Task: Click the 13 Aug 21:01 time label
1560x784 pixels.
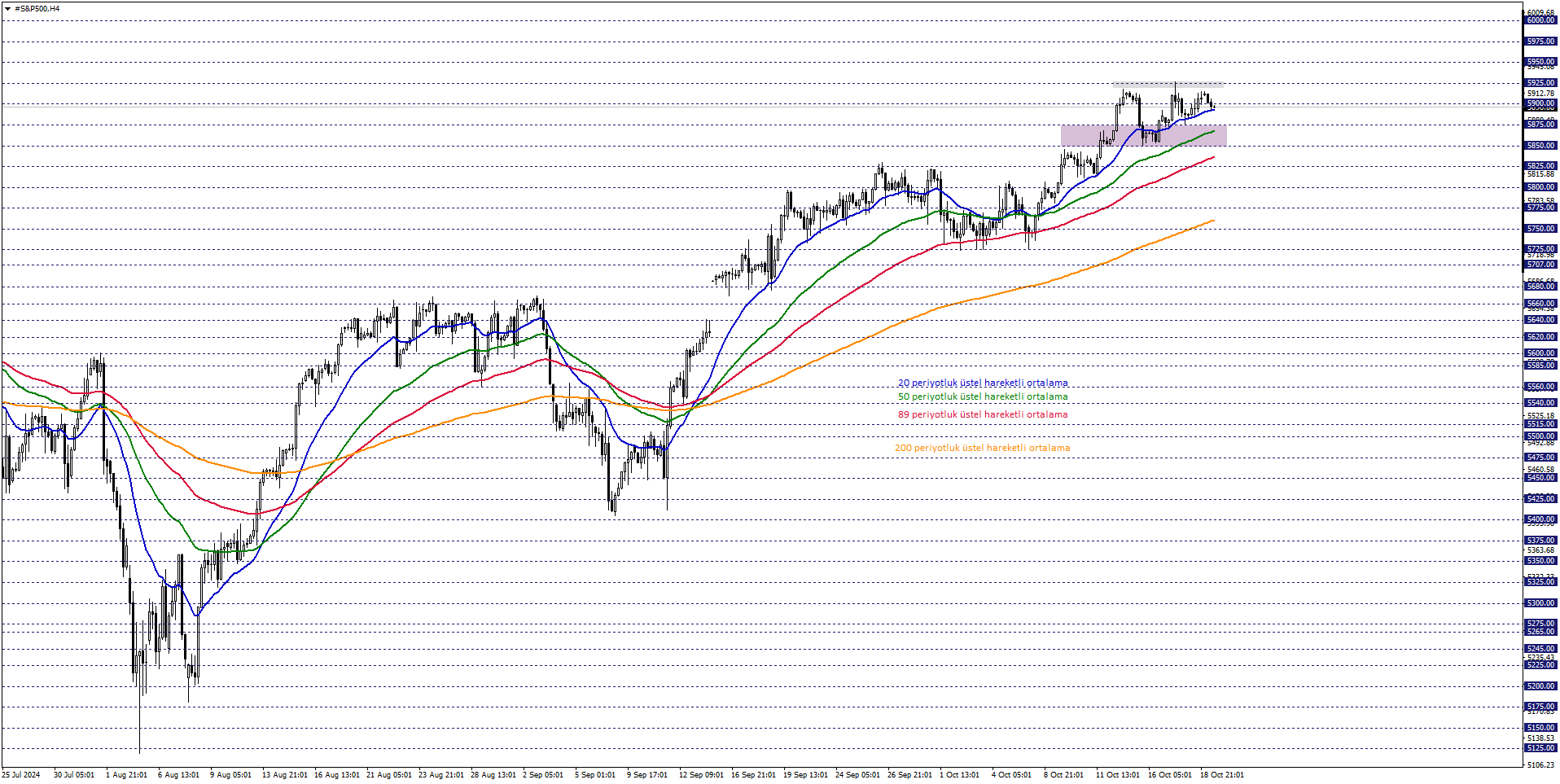Action: 285,775
